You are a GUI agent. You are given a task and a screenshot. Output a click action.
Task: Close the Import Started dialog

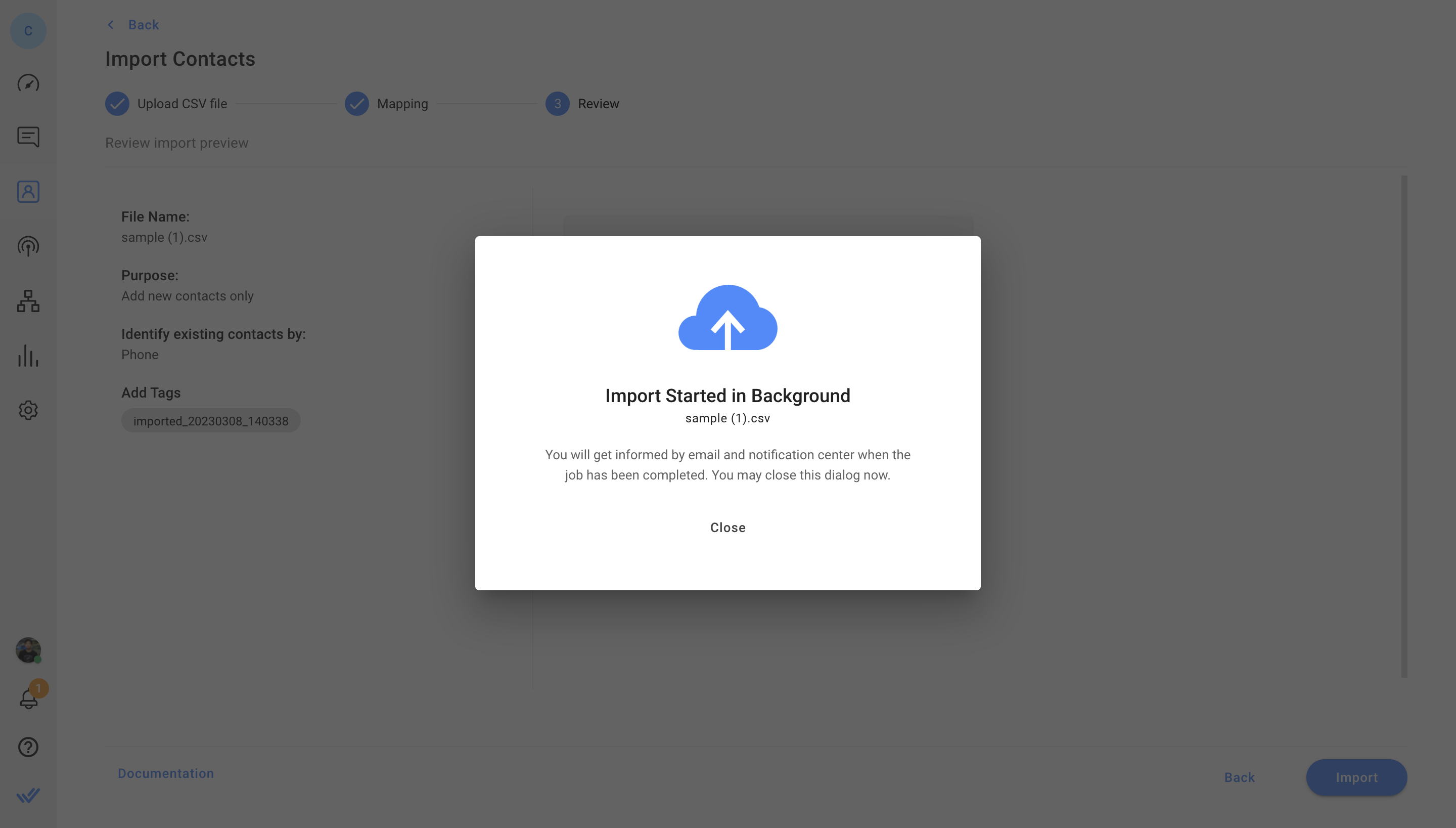727,527
